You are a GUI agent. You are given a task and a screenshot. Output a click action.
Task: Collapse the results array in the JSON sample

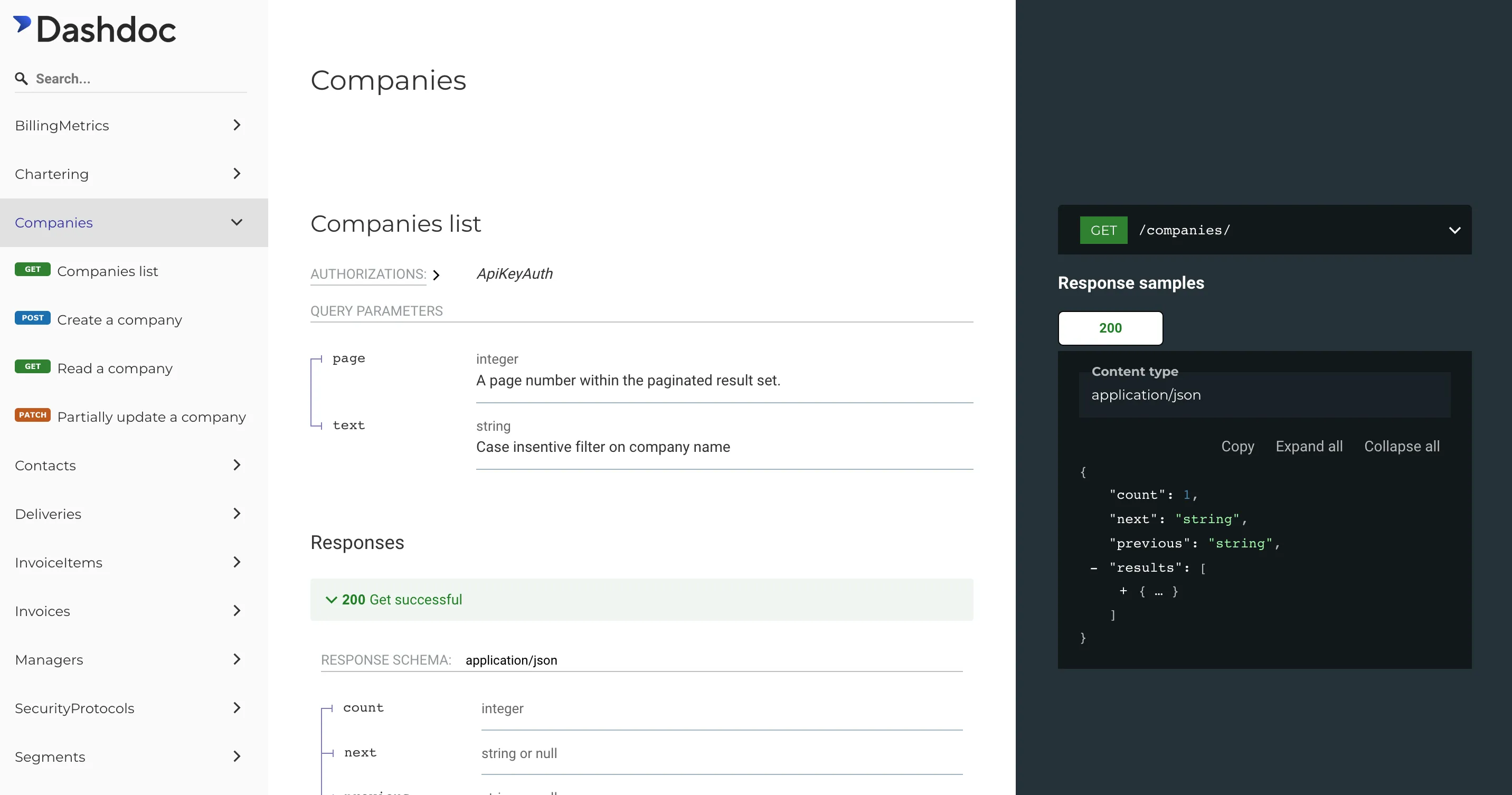(x=1093, y=567)
